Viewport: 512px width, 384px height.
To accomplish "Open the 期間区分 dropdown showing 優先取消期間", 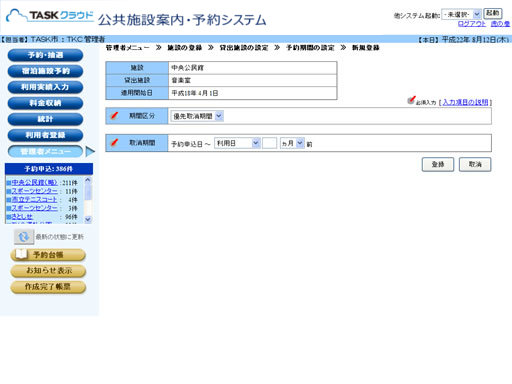I will point(197,116).
